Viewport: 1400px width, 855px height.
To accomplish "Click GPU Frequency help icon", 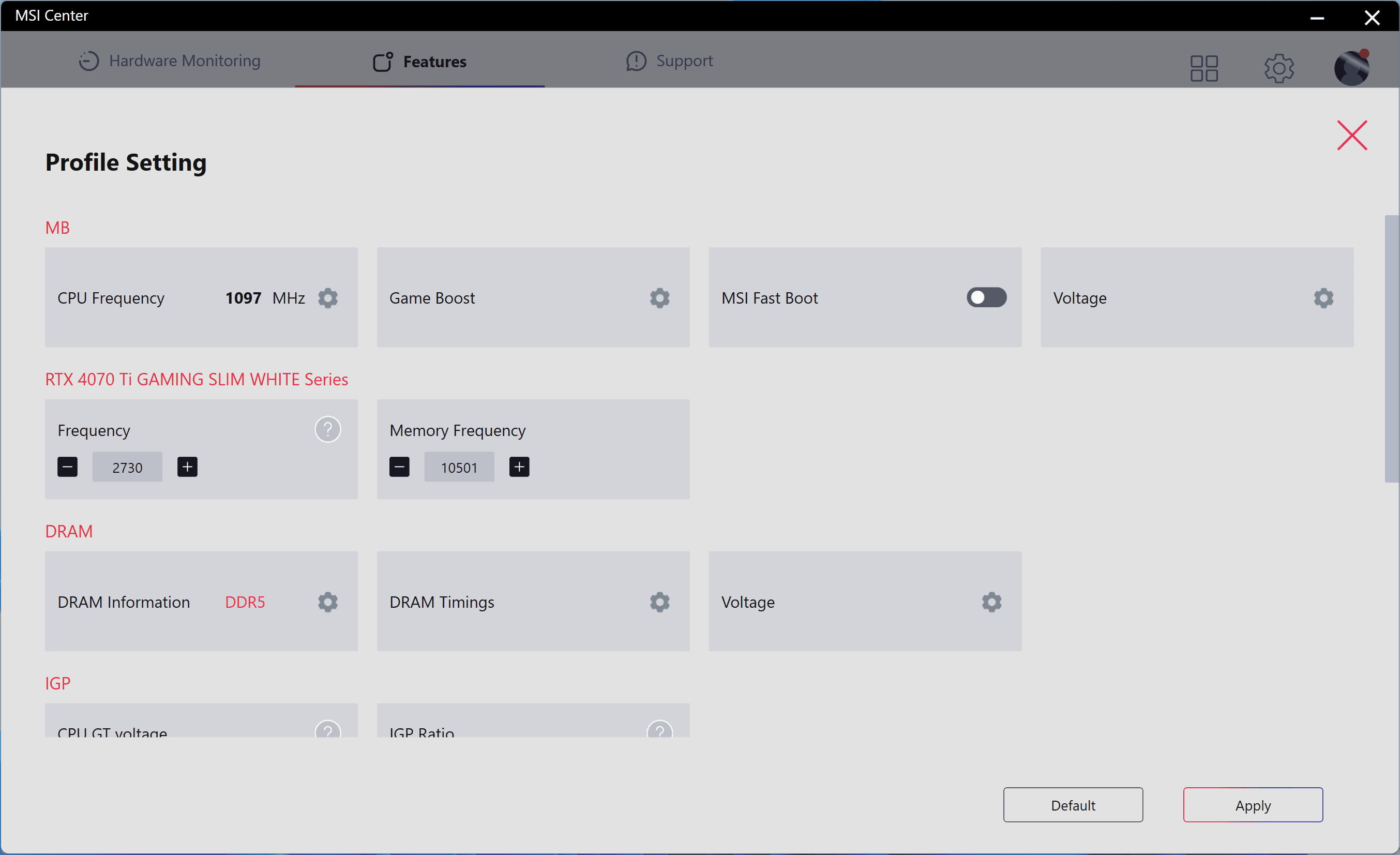I will (328, 430).
